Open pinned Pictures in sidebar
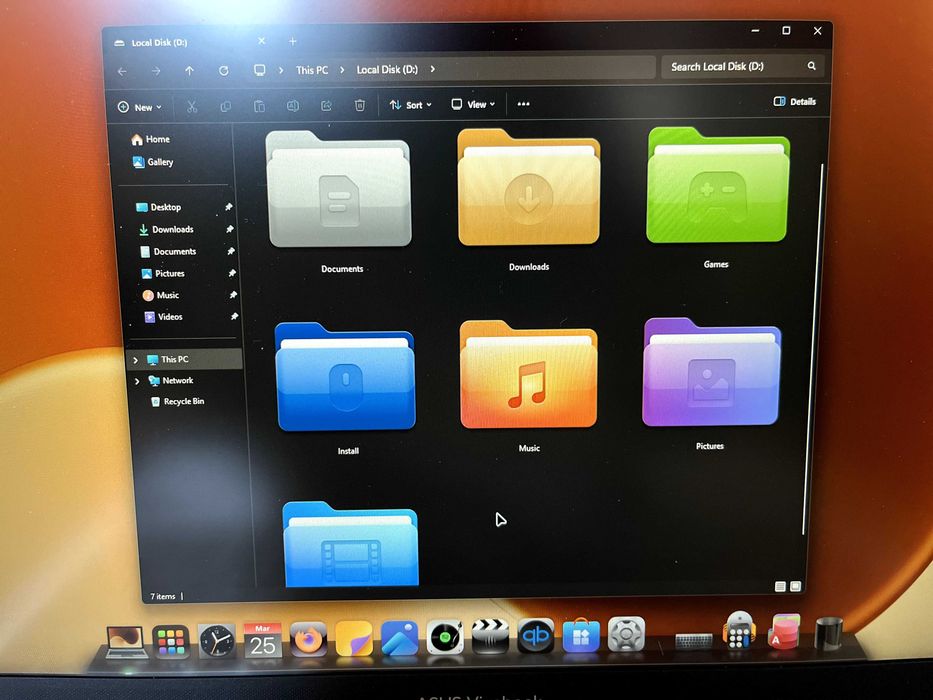Screen dimensions: 933x700 click(x=163, y=273)
